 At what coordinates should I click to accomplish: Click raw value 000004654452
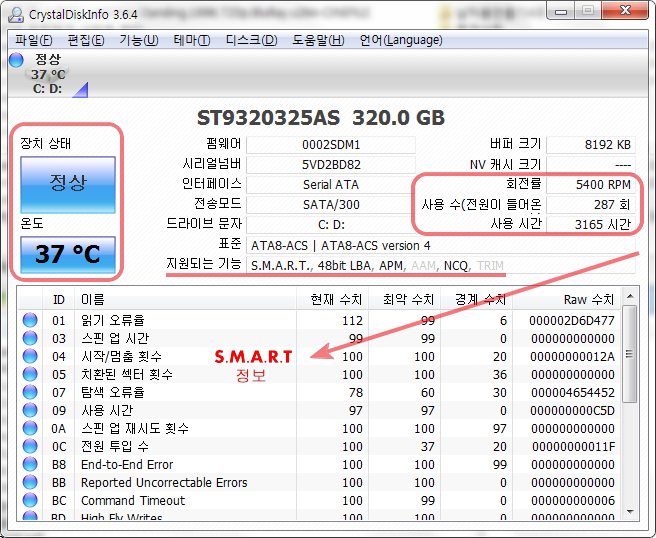pyautogui.click(x=573, y=392)
